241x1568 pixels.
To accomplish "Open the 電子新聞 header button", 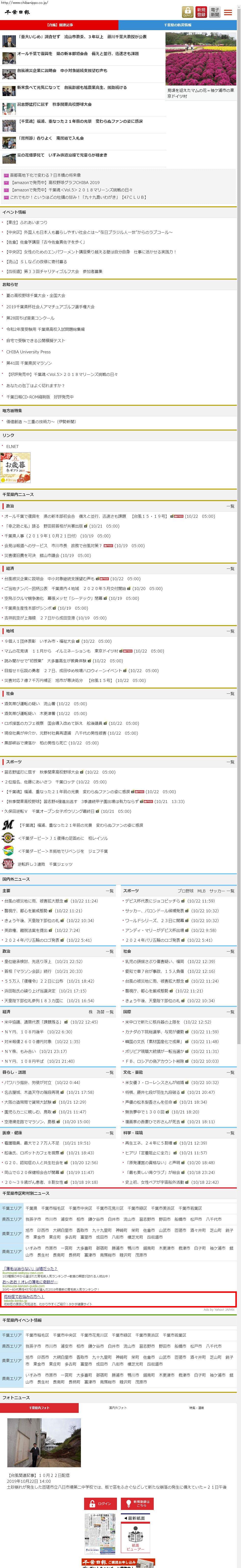I will (215, 12).
